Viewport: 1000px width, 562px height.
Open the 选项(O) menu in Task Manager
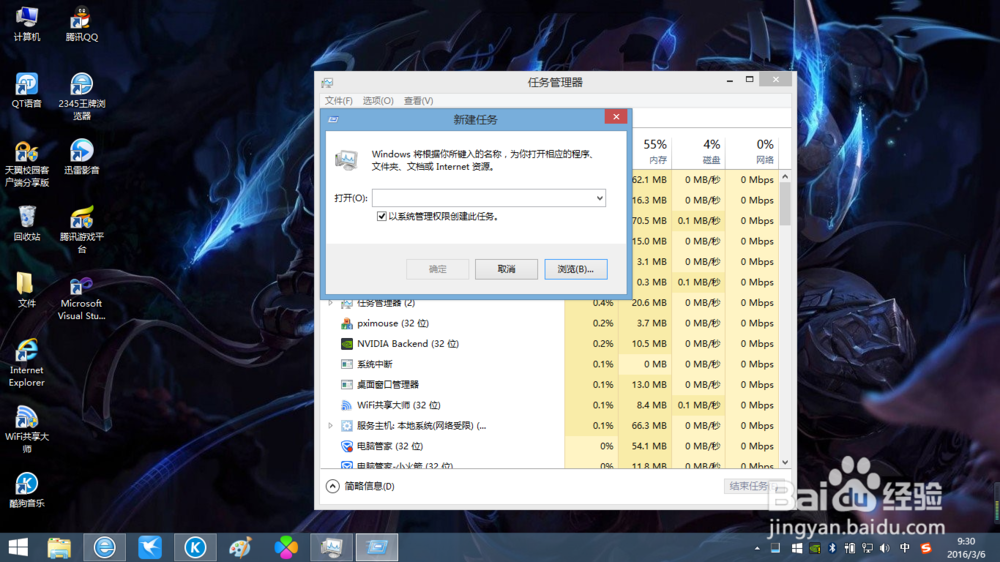pos(378,101)
